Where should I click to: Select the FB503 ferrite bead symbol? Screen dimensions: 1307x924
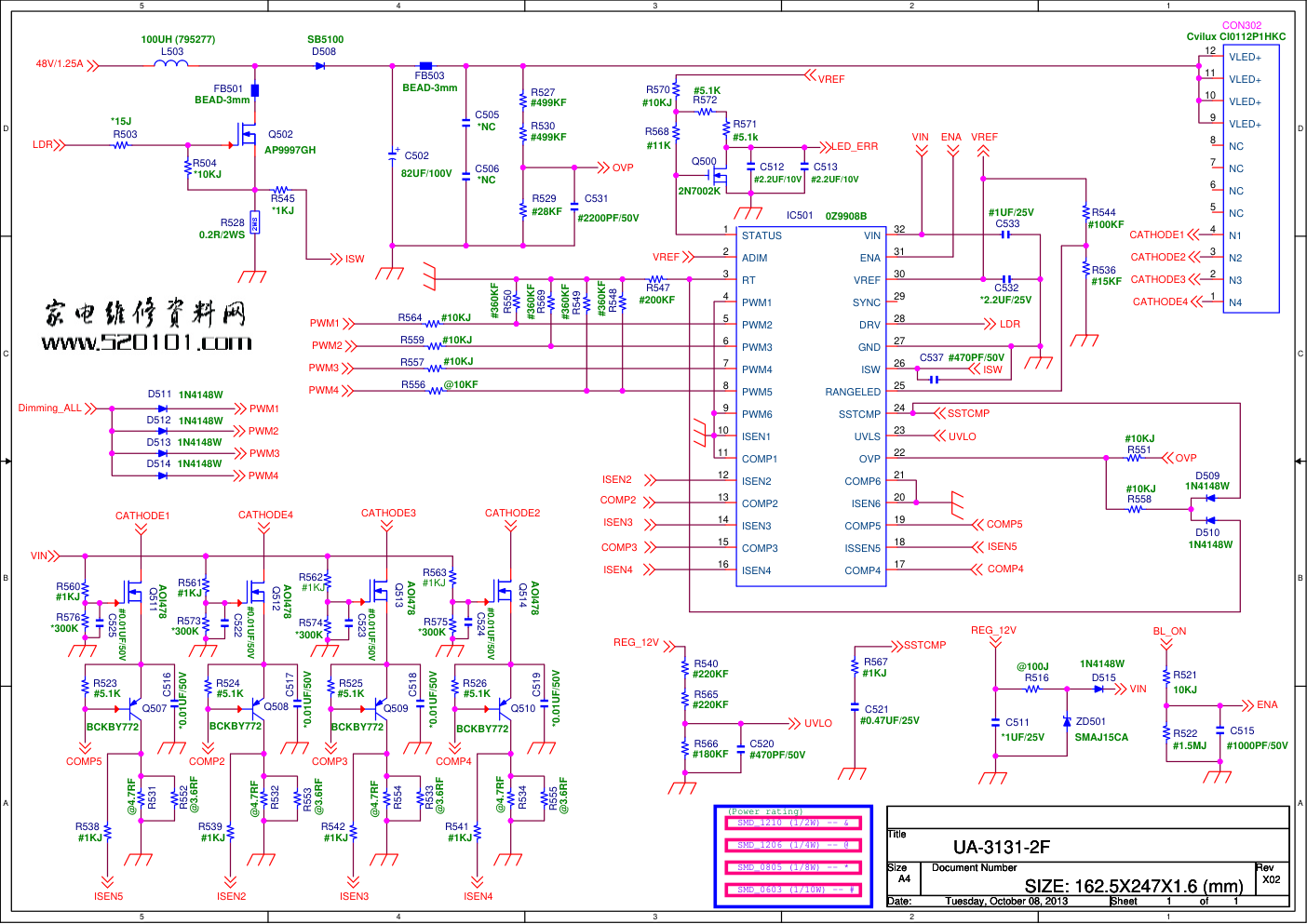pyautogui.click(x=426, y=65)
